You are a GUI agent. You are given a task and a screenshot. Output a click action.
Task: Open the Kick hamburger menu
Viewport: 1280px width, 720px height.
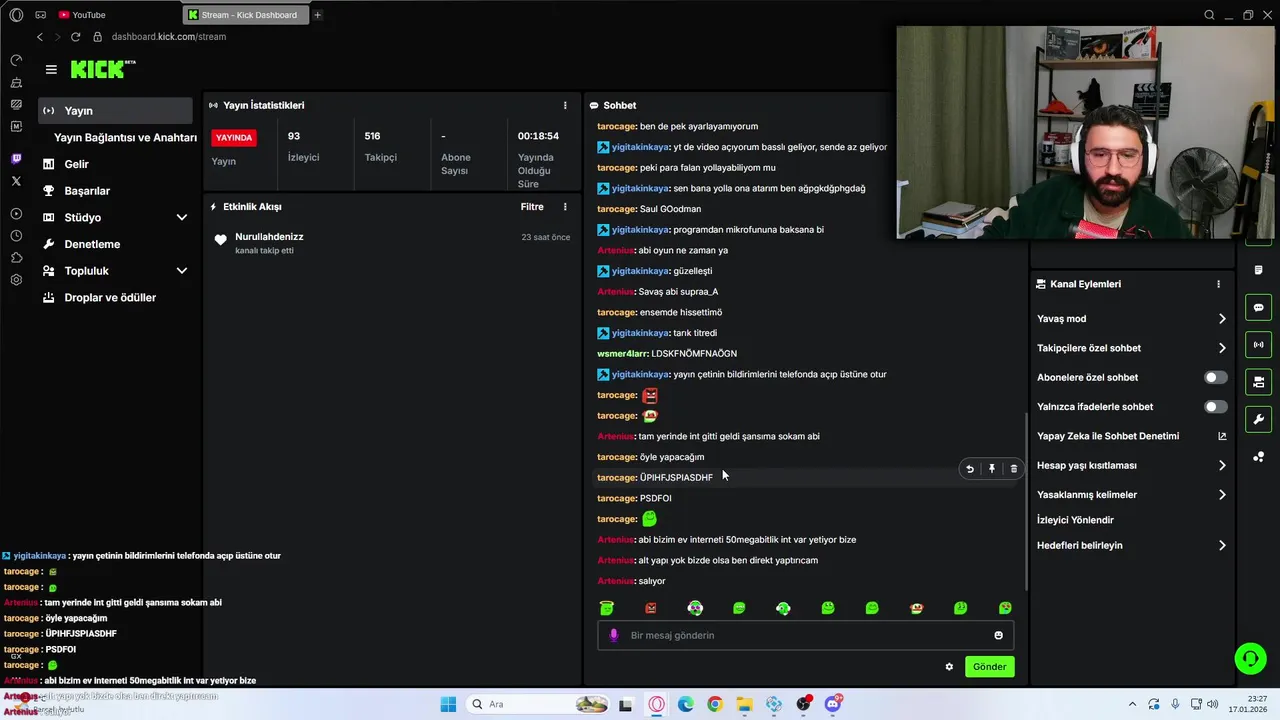(x=51, y=69)
